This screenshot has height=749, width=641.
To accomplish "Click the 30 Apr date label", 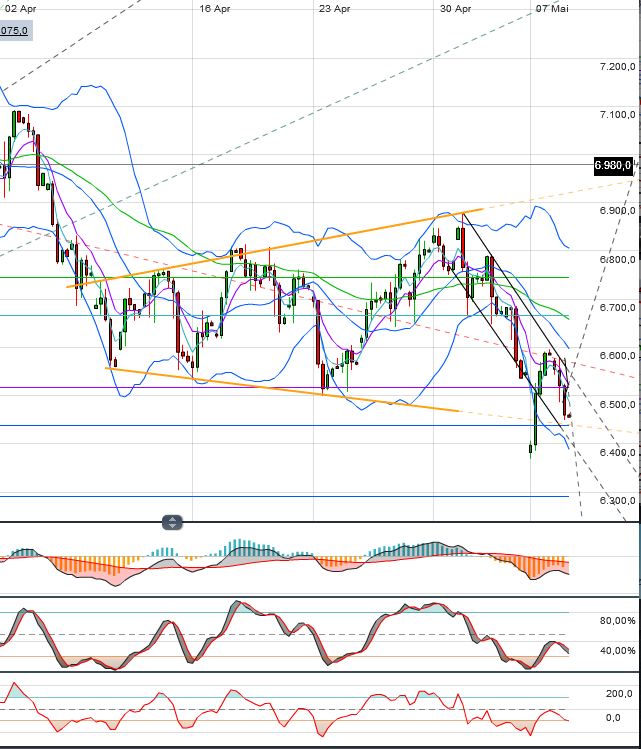I will [455, 9].
